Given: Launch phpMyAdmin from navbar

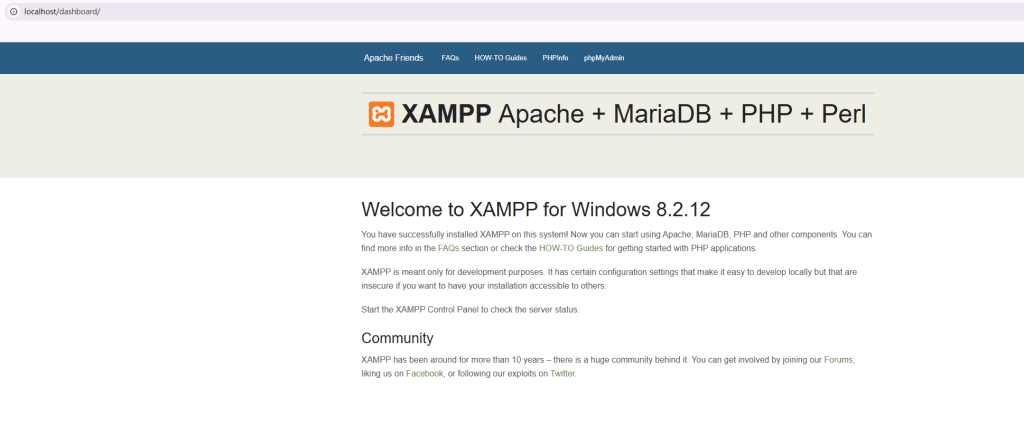Looking at the screenshot, I should point(603,58).
